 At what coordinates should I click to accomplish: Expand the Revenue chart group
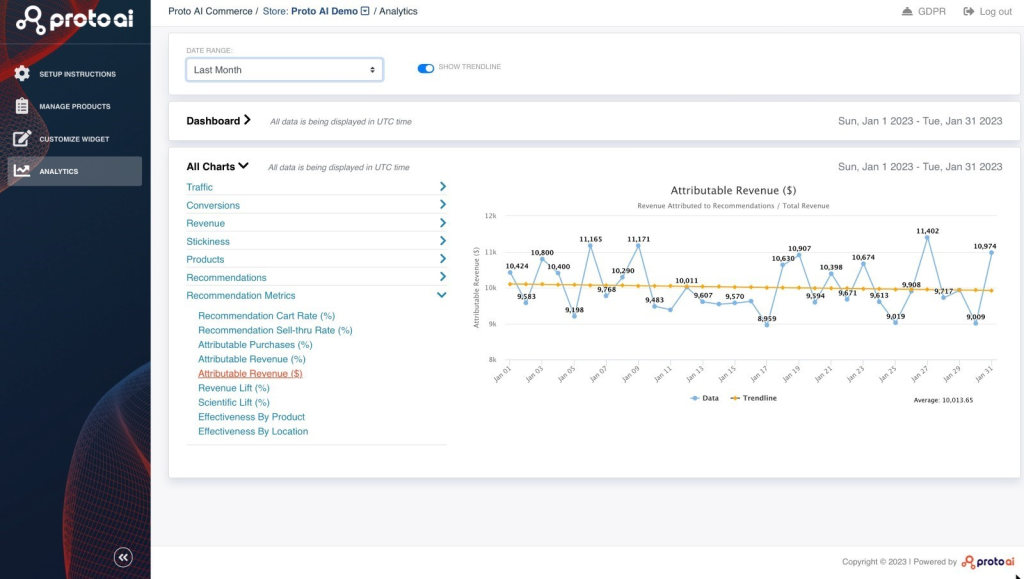pyautogui.click(x=443, y=223)
